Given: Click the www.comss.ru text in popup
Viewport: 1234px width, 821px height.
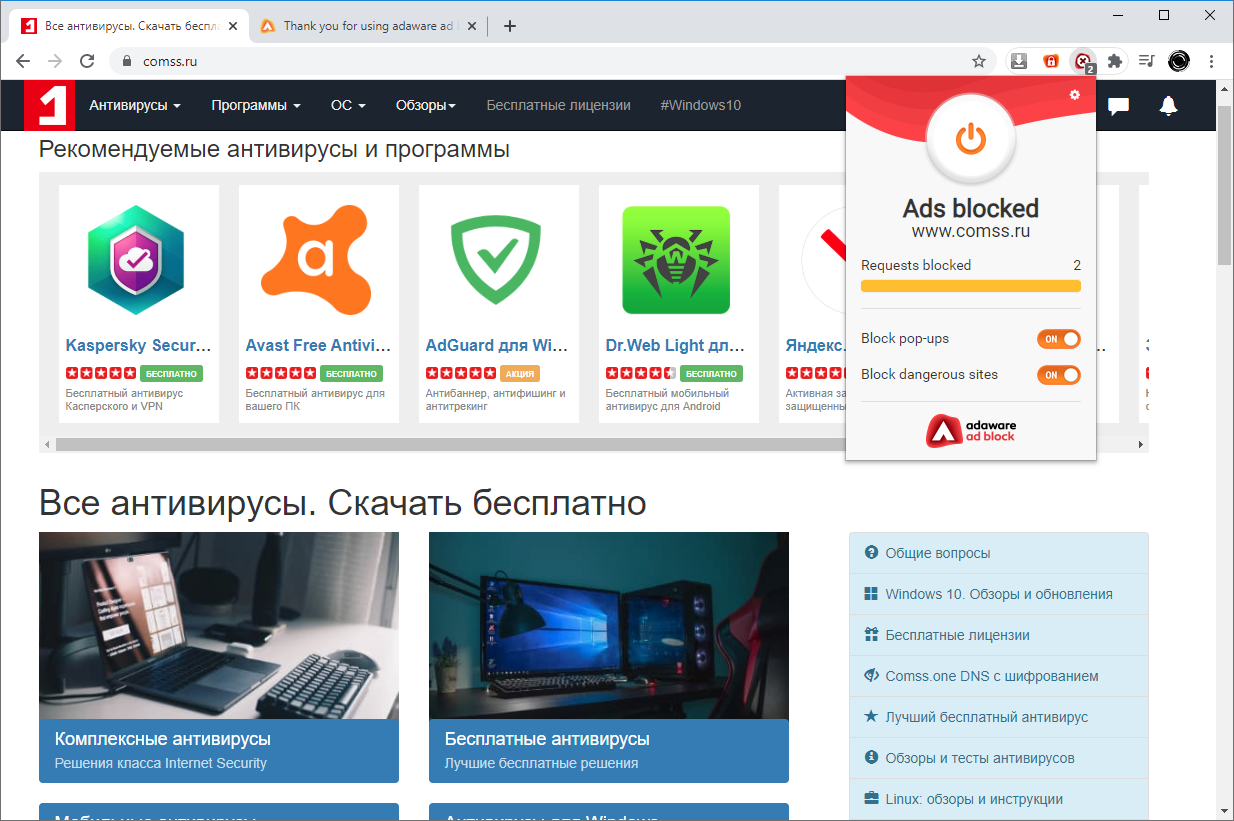Looking at the screenshot, I should click(x=970, y=232).
